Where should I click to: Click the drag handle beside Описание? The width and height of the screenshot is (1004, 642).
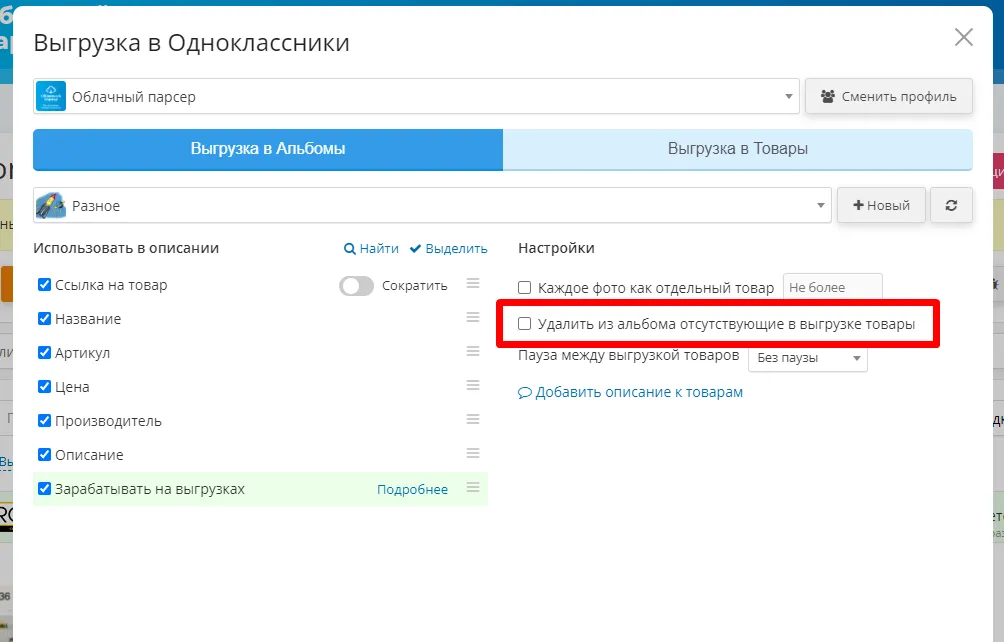click(x=473, y=453)
